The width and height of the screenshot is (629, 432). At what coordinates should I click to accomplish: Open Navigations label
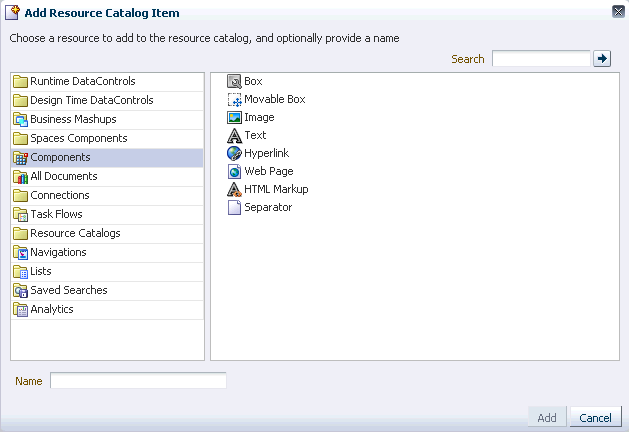pyautogui.click(x=58, y=253)
